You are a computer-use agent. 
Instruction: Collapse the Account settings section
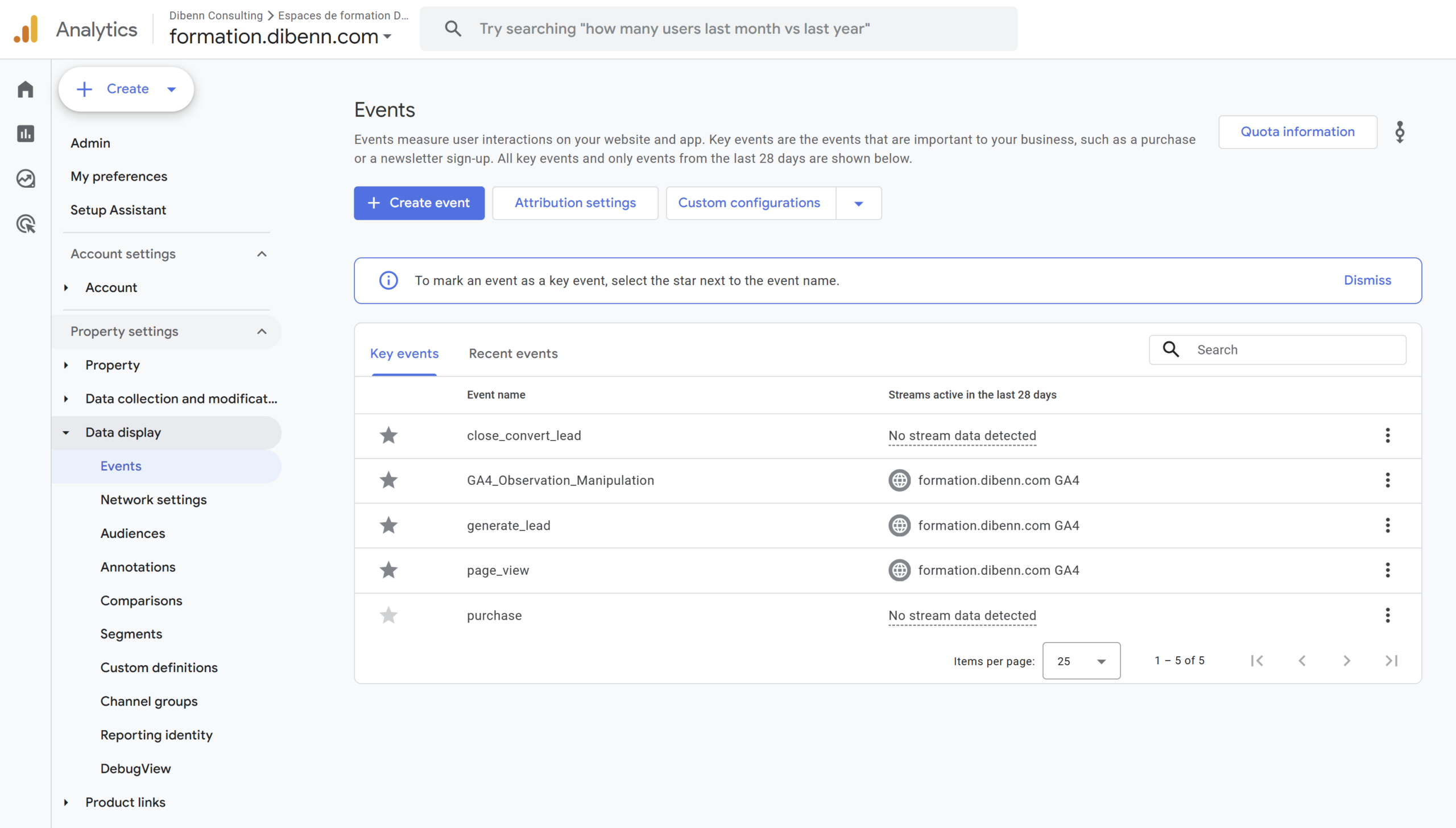coord(262,254)
